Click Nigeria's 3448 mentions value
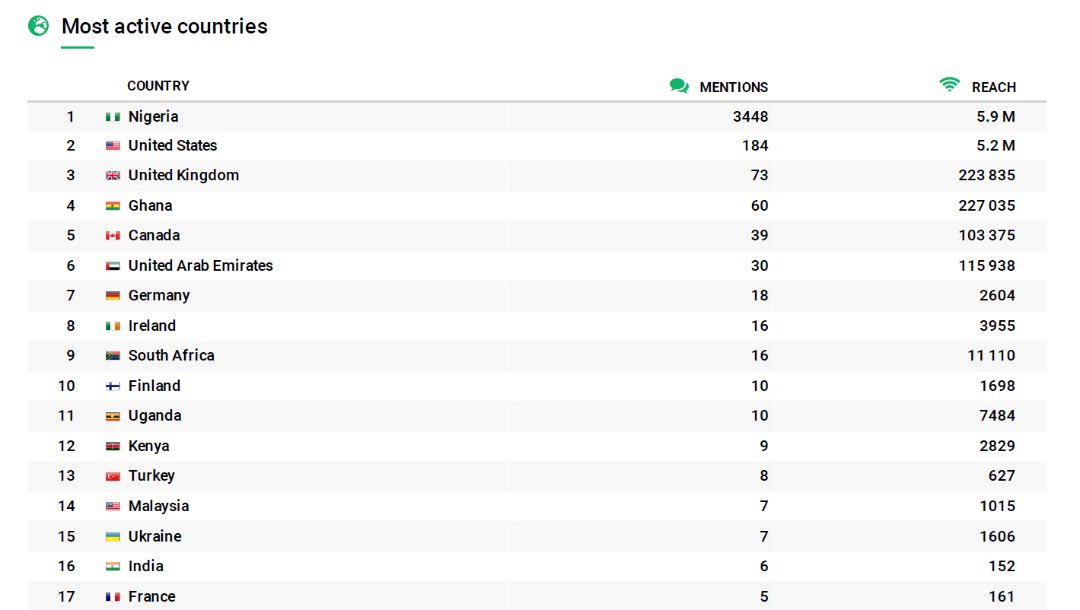 [750, 117]
